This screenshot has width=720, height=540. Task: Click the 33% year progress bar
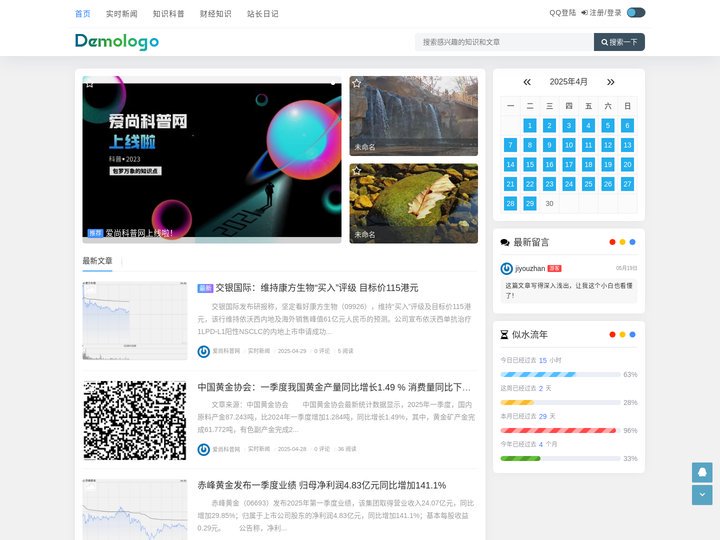(560, 459)
